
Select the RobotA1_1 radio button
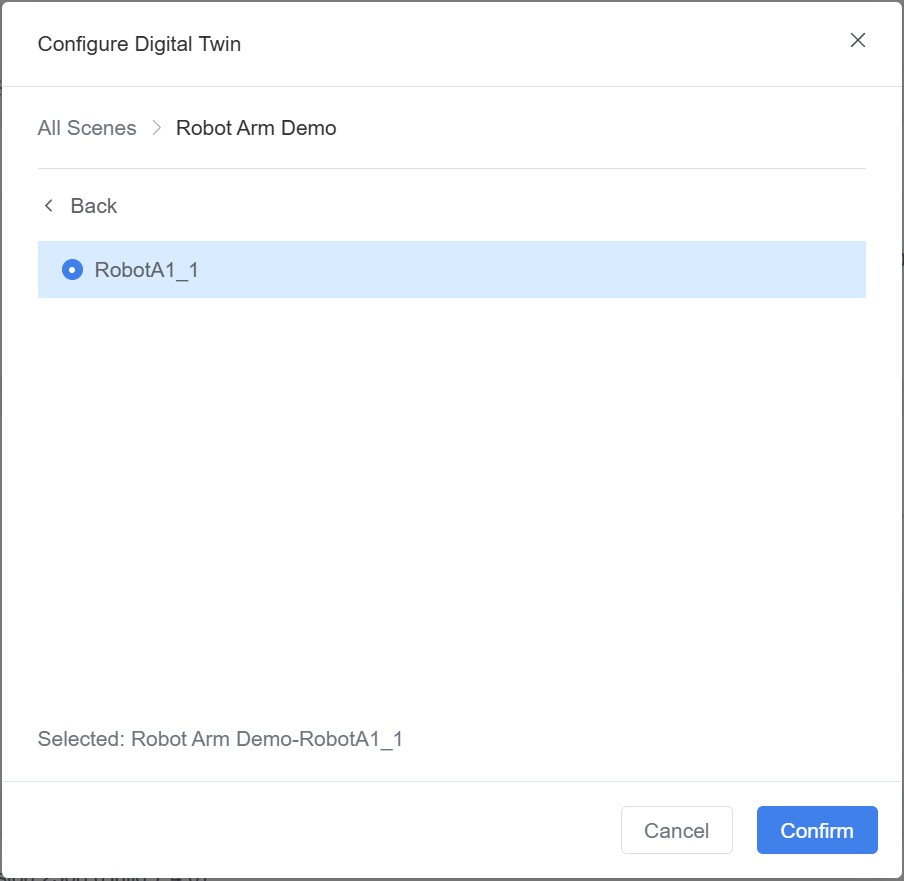pos(72,269)
